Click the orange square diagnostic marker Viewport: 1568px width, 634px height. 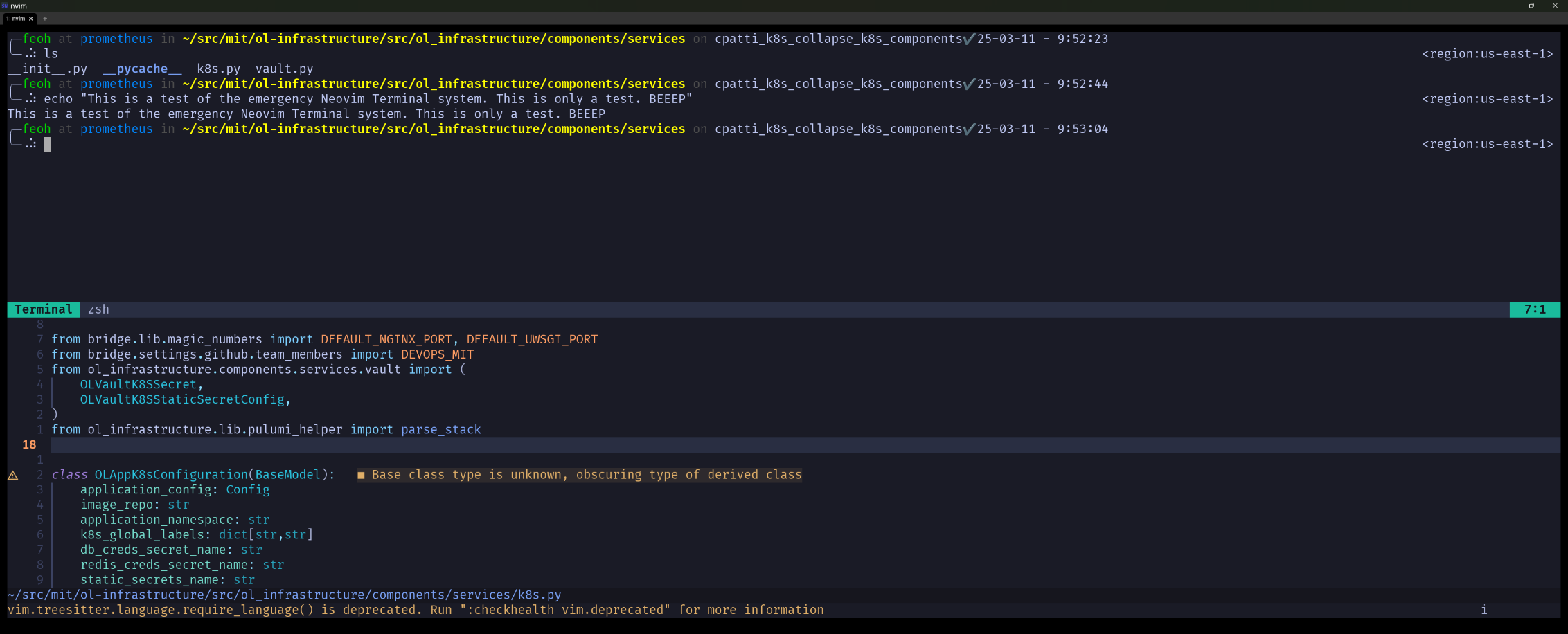click(x=361, y=475)
